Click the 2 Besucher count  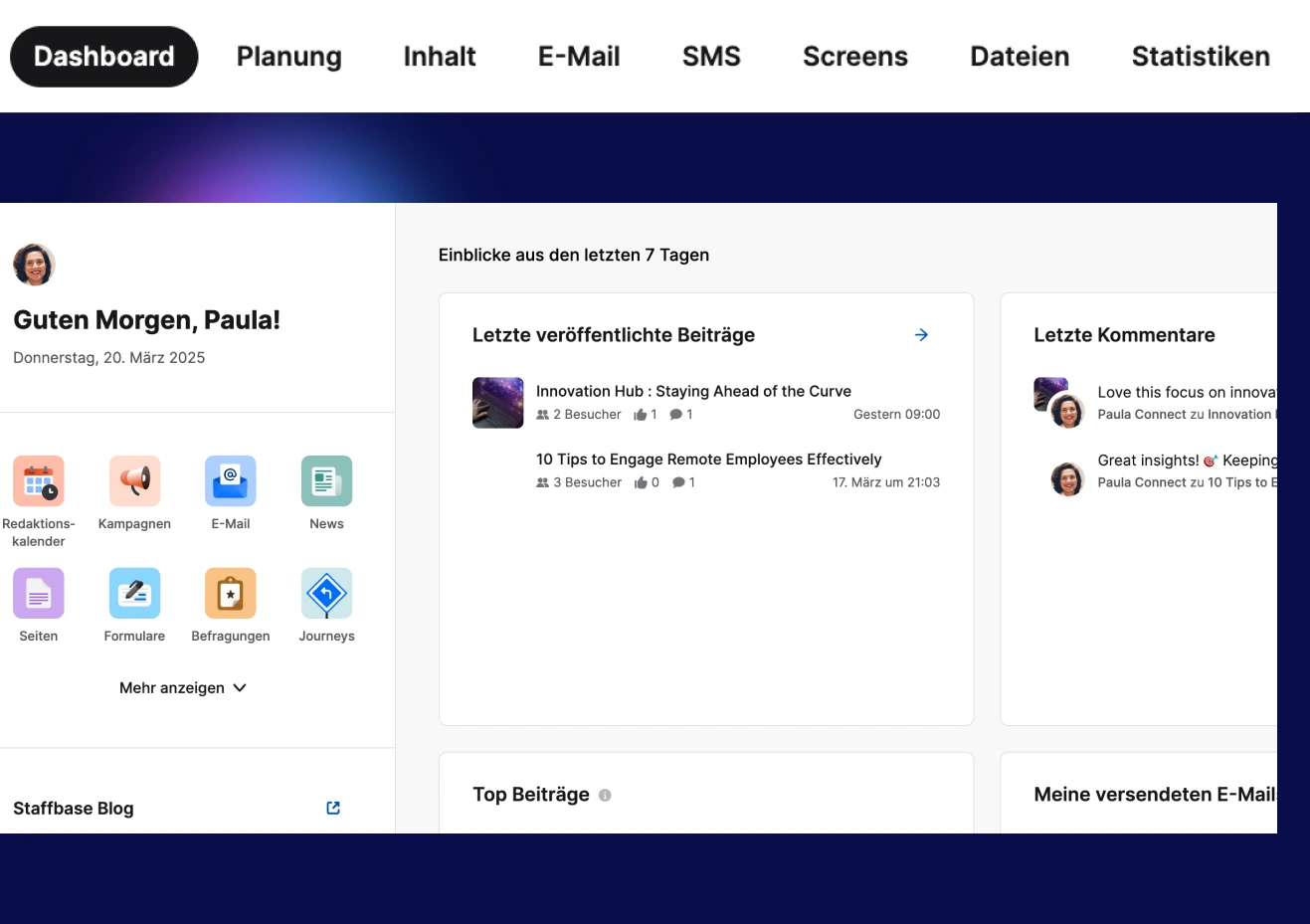click(587, 415)
